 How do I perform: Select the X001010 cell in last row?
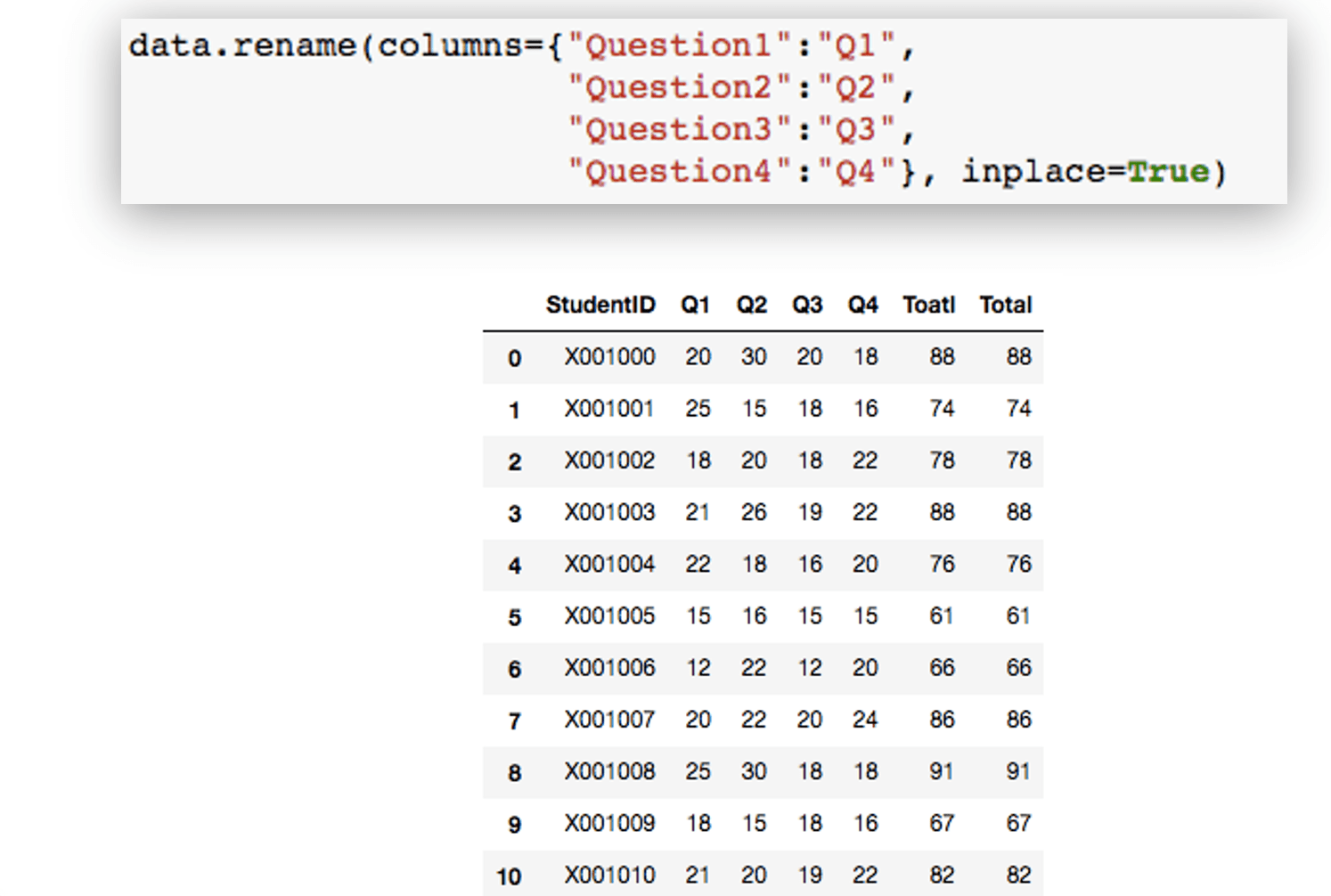(x=609, y=876)
